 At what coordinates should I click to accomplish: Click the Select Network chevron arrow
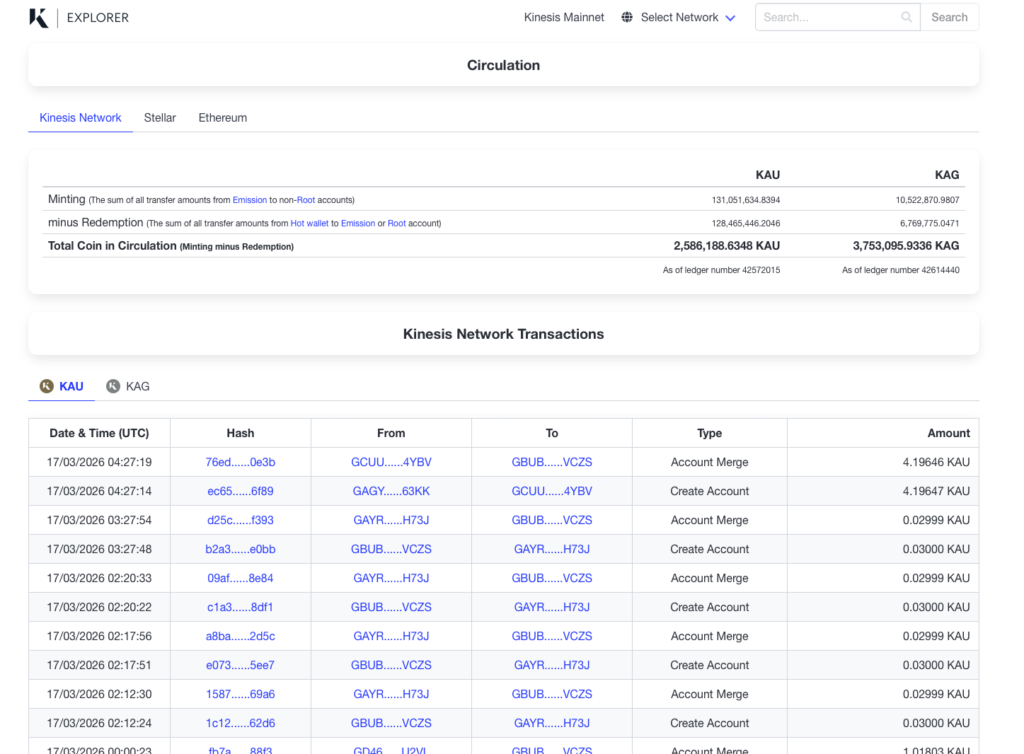click(730, 18)
